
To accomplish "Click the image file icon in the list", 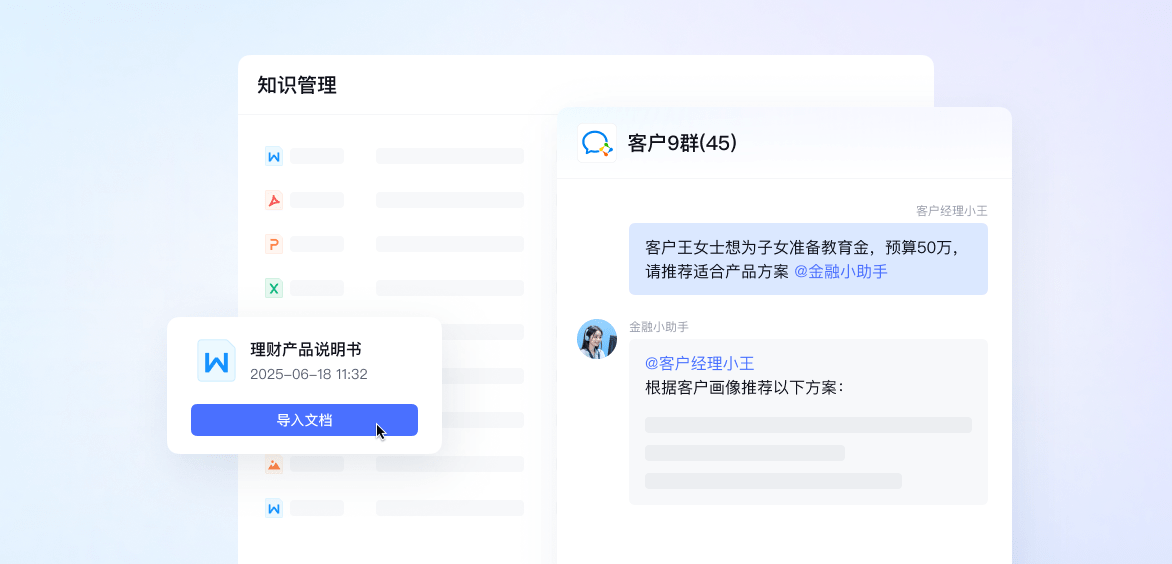I will coord(274,464).
